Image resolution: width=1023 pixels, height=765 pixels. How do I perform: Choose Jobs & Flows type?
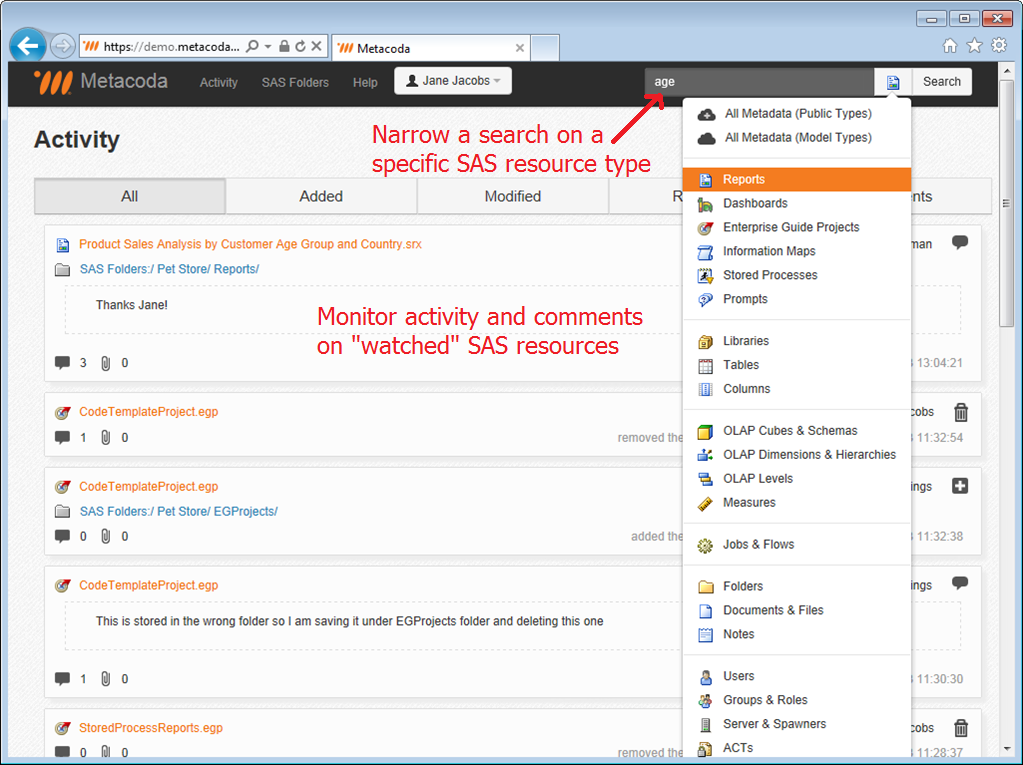(797, 545)
